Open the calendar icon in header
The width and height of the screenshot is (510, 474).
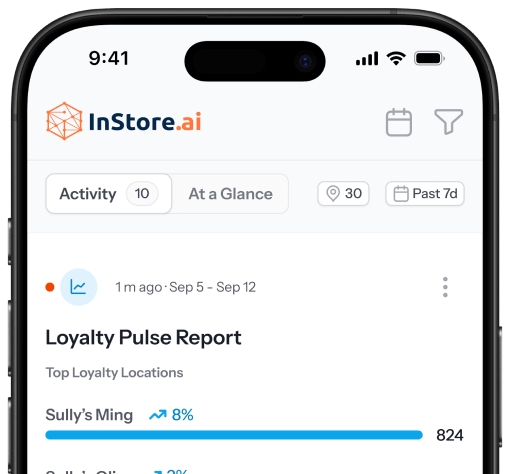point(399,122)
